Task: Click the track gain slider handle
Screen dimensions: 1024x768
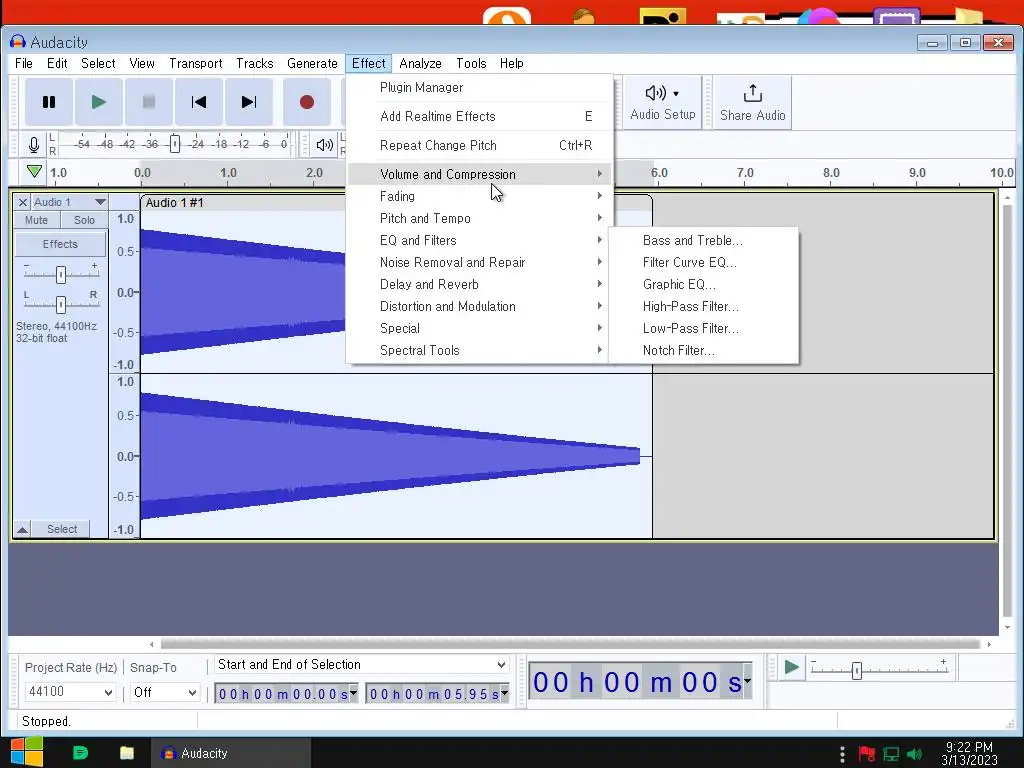Action: point(61,275)
